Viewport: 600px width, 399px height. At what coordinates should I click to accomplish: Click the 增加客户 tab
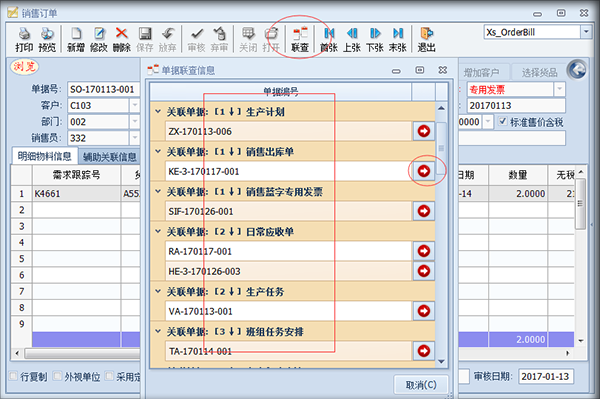point(481,72)
